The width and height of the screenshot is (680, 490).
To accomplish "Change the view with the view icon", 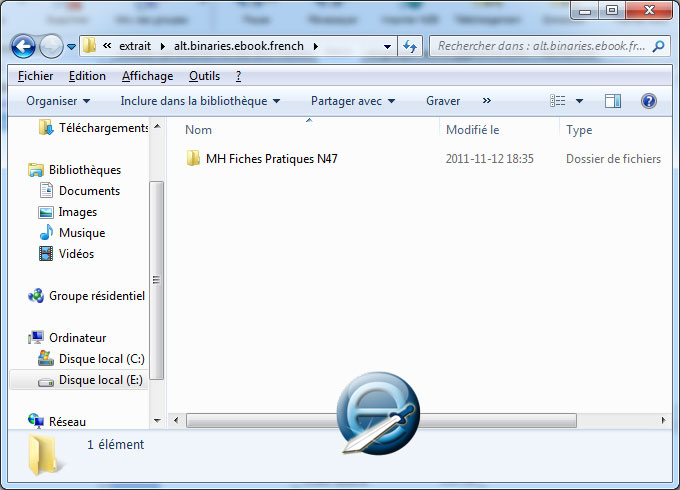I will (x=557, y=101).
